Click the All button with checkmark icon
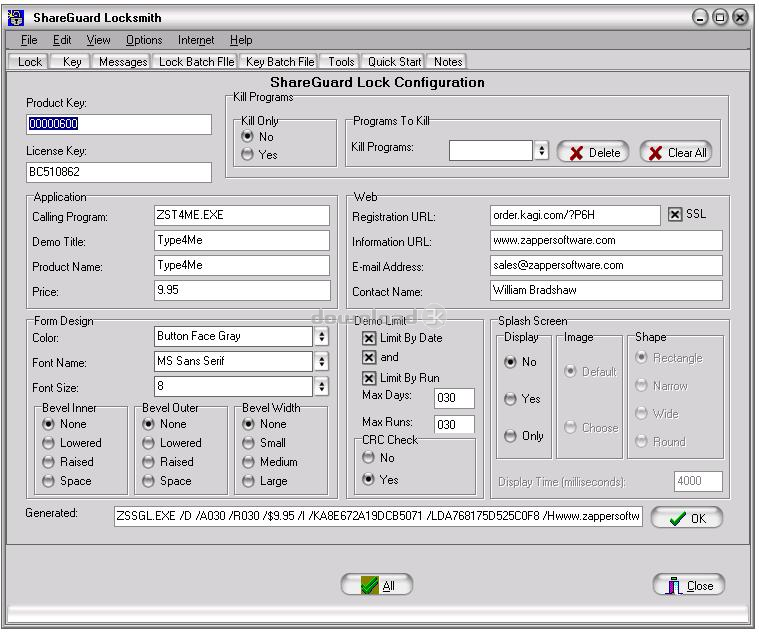759x633 pixels. pos(377,585)
